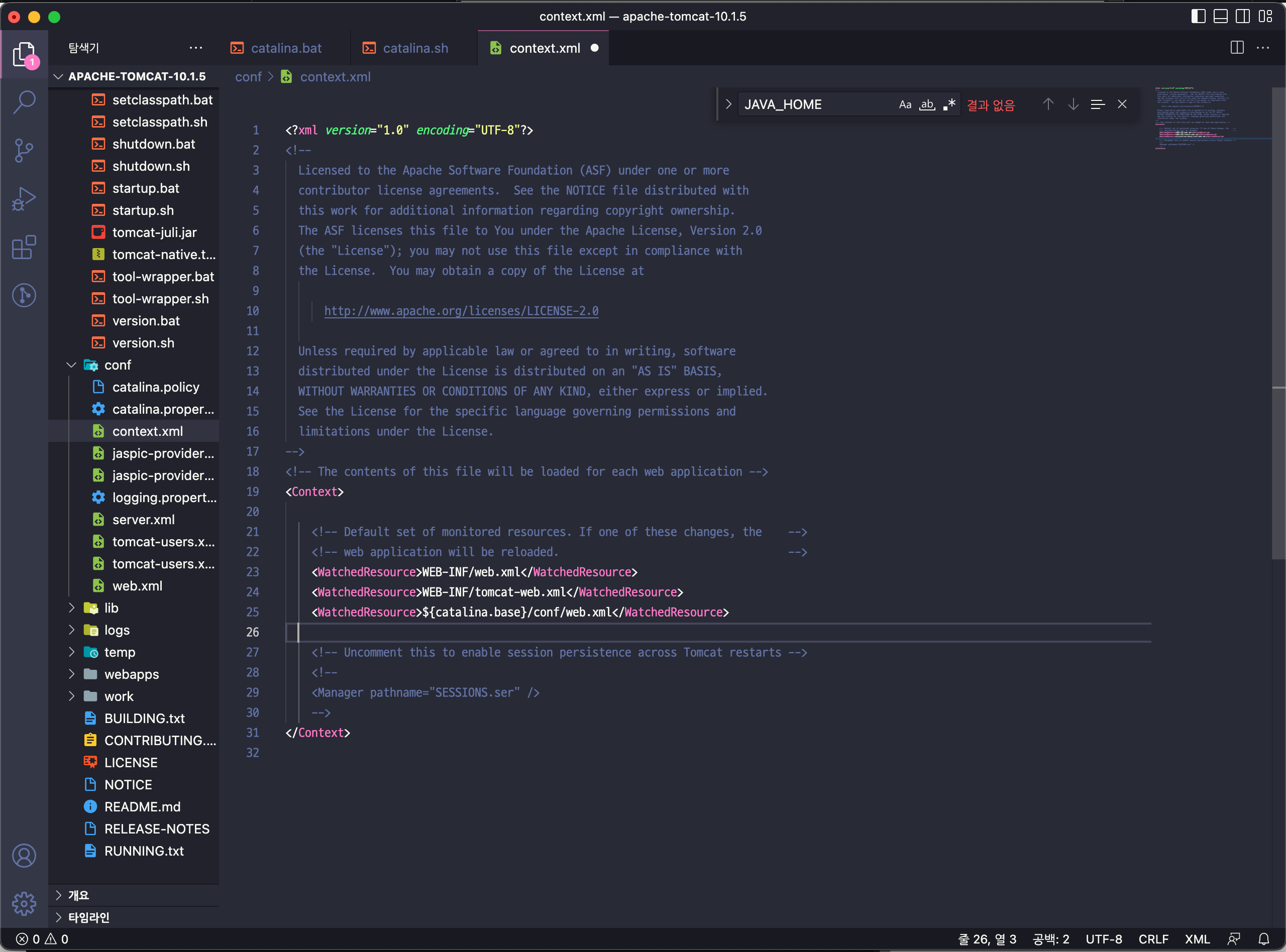
Task: Click the CRLF line ending button
Action: pos(1153,939)
